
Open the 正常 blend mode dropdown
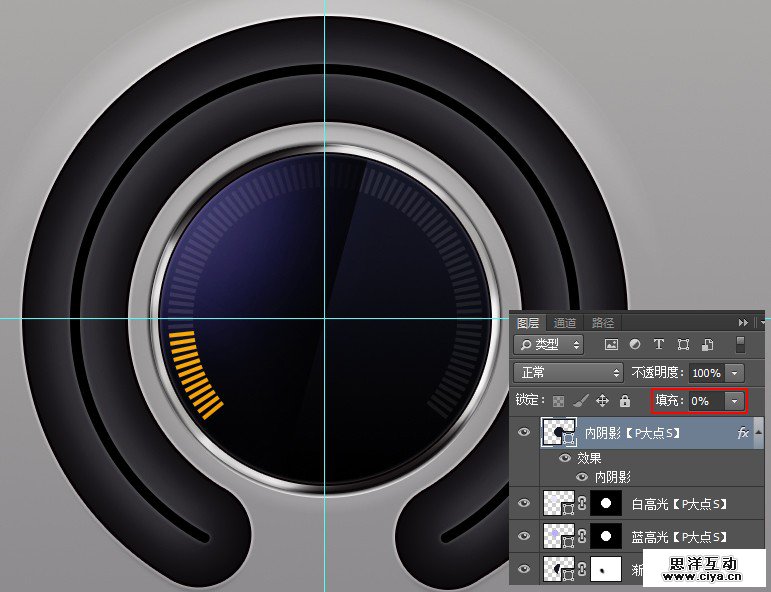coord(568,372)
